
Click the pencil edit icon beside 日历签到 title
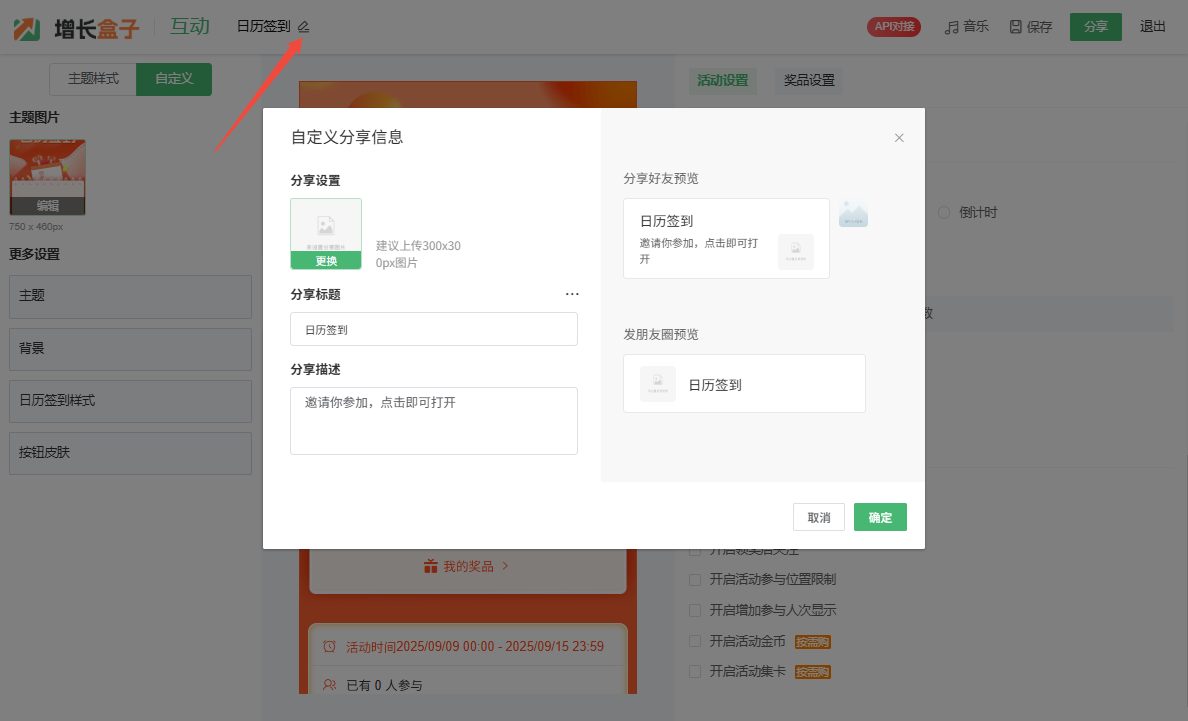tap(303, 27)
